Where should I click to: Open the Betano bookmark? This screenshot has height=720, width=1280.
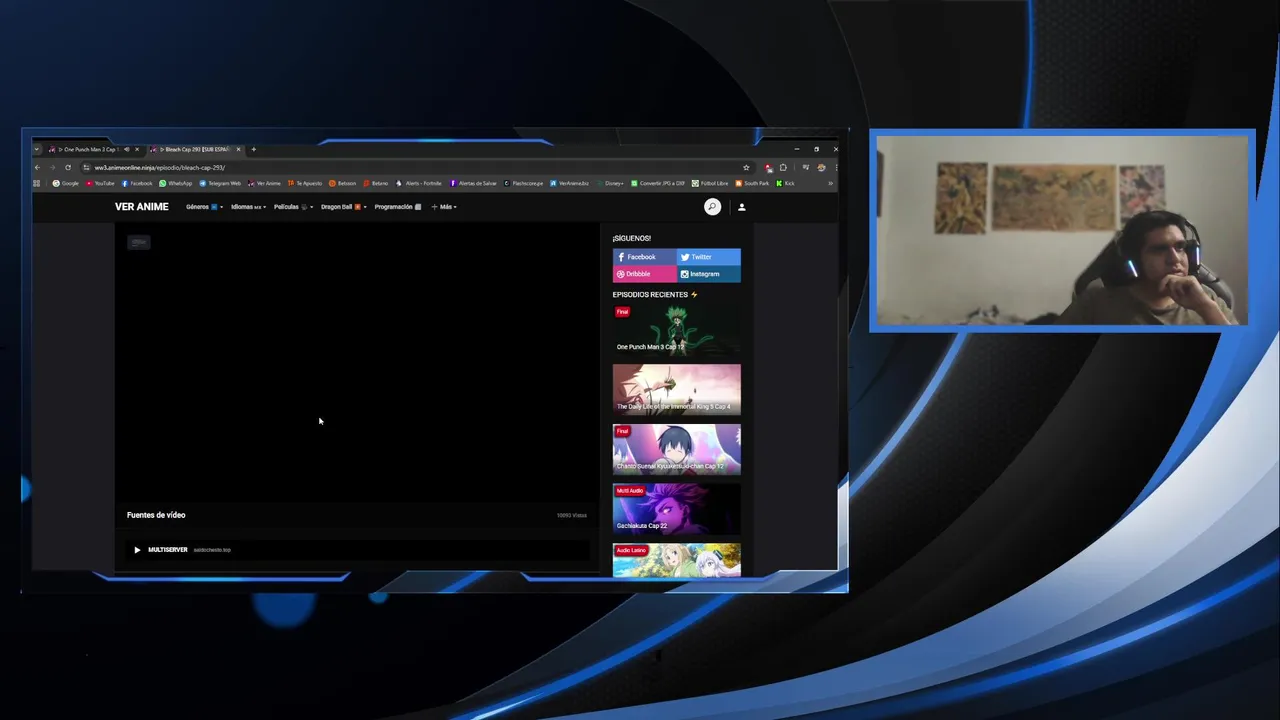pos(376,183)
